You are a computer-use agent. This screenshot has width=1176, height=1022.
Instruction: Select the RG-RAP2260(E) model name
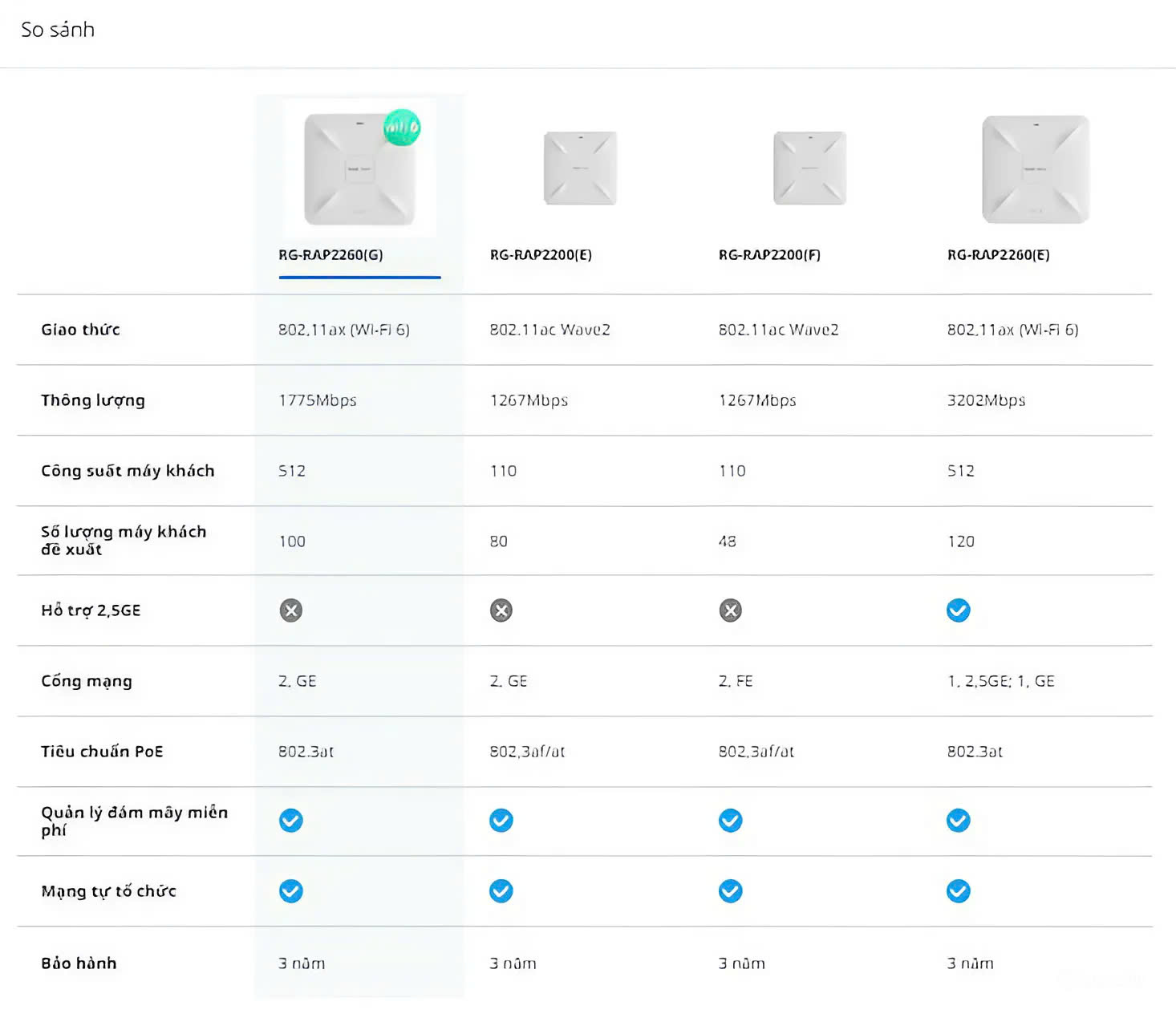[998, 255]
